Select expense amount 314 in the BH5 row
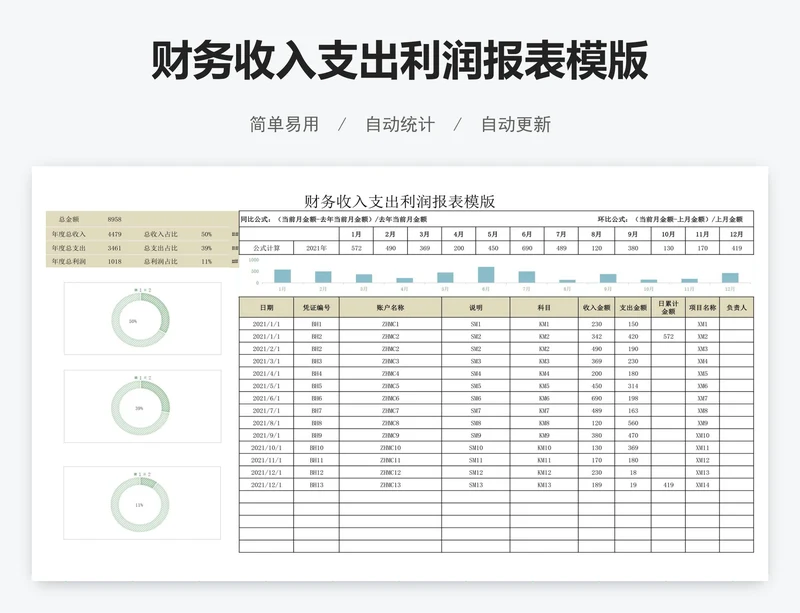Image resolution: width=800 pixels, height=613 pixels. point(633,386)
